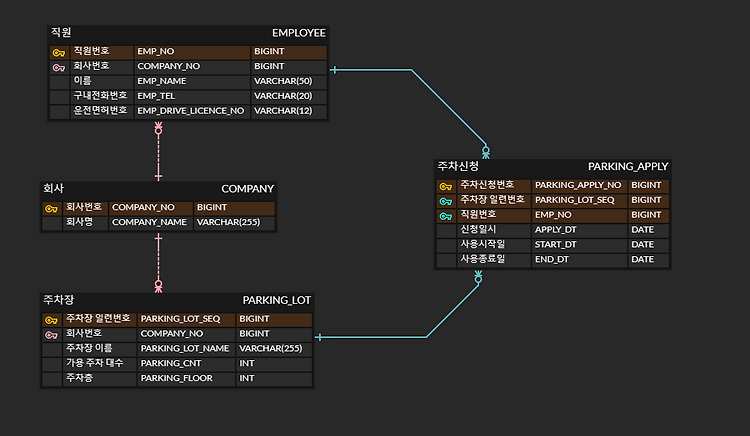Viewport: 750px width, 436px height.
Task: Click the COMPANY_NO foreign key icon in EMPLOYEE
Action: tap(59, 67)
